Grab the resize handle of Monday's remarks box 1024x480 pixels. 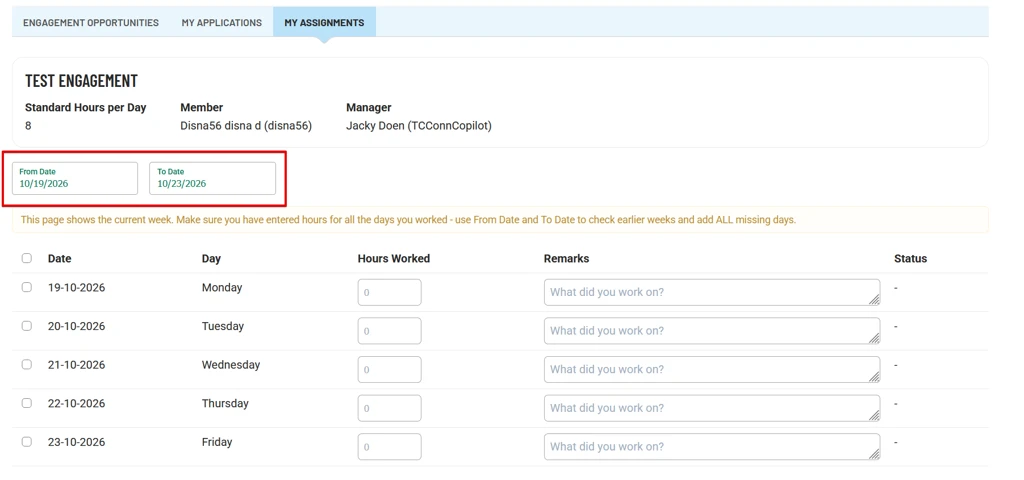874,299
